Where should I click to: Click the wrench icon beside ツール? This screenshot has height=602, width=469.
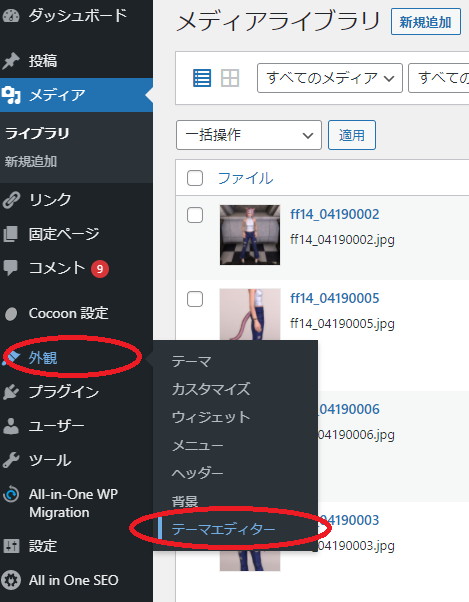[x=11, y=460]
